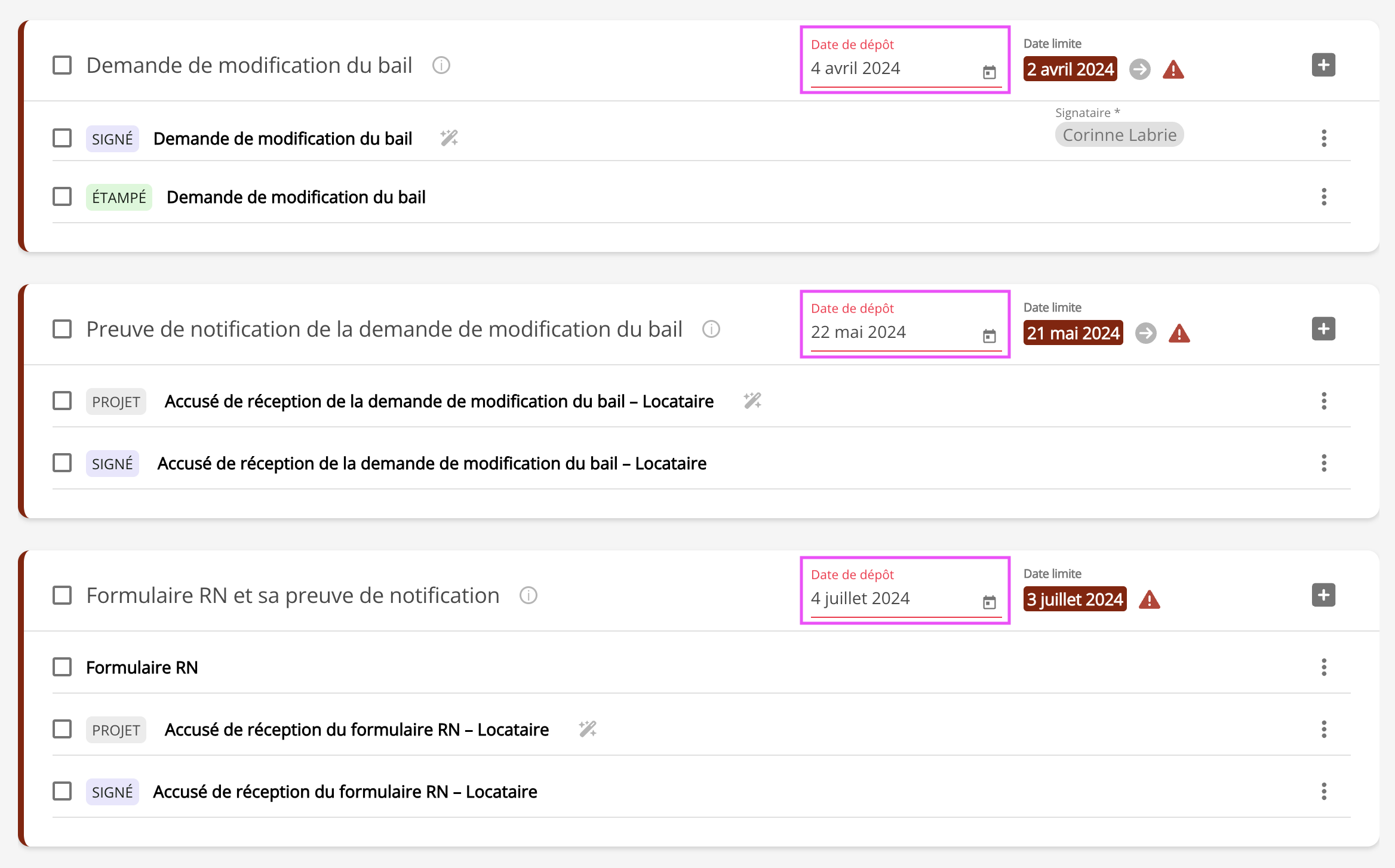
Task: Select the Formulaire RN document checkbox
Action: click(62, 667)
